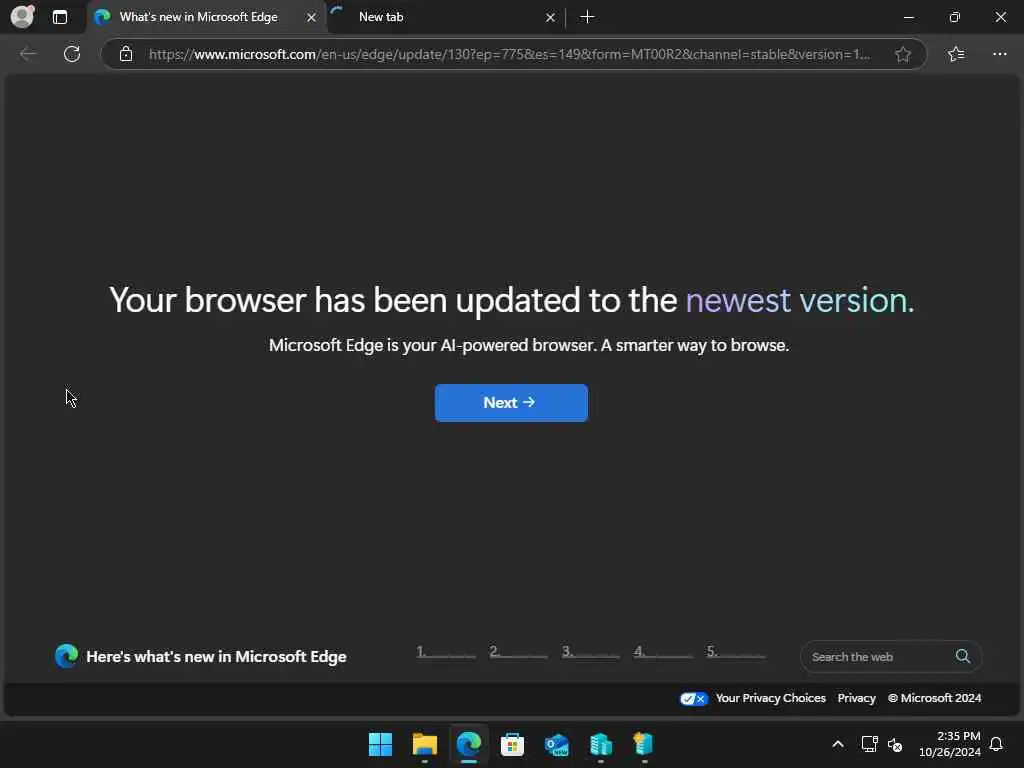Open the Privacy footer link
The width and height of the screenshot is (1024, 768).
click(856, 698)
